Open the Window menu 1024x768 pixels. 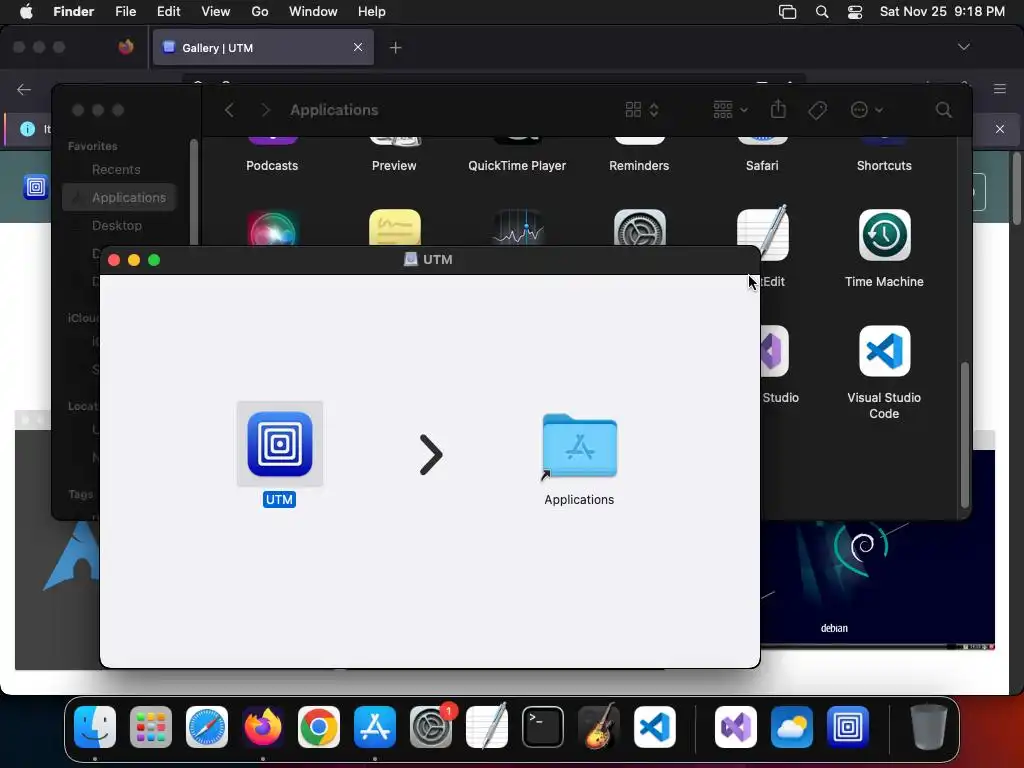pos(313,12)
